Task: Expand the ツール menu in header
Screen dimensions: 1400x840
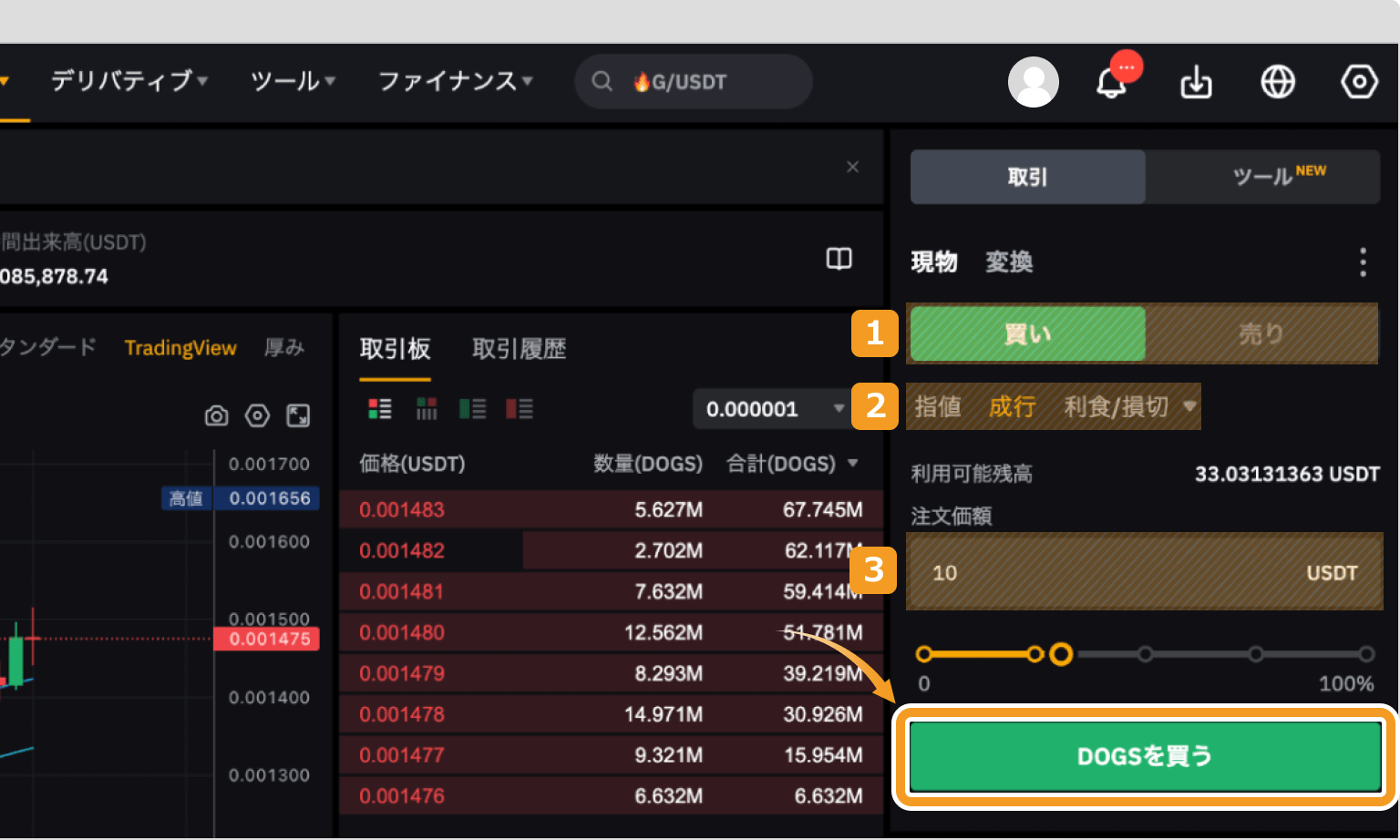Action: click(293, 81)
